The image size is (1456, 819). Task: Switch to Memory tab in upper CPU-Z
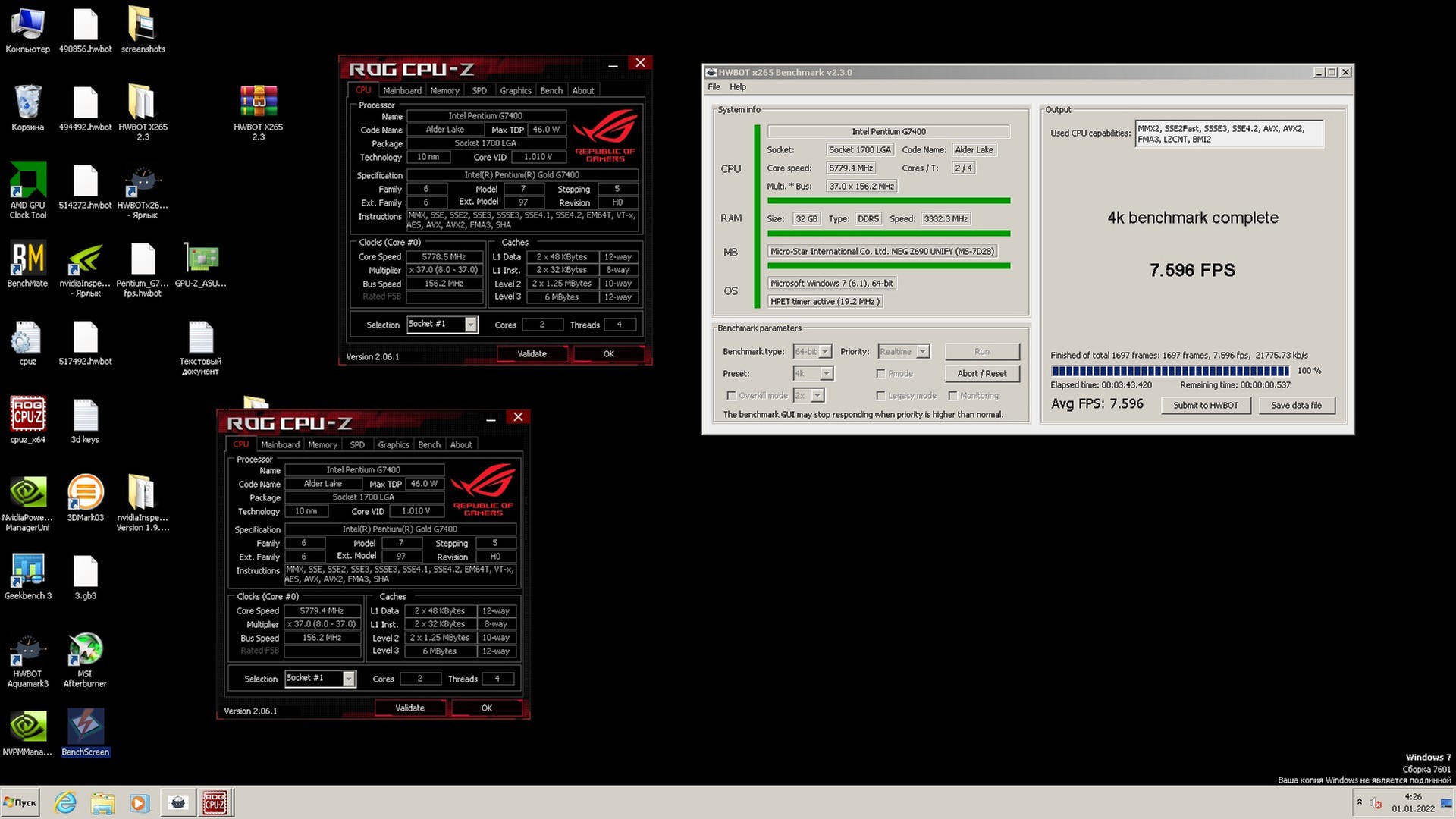coord(444,90)
